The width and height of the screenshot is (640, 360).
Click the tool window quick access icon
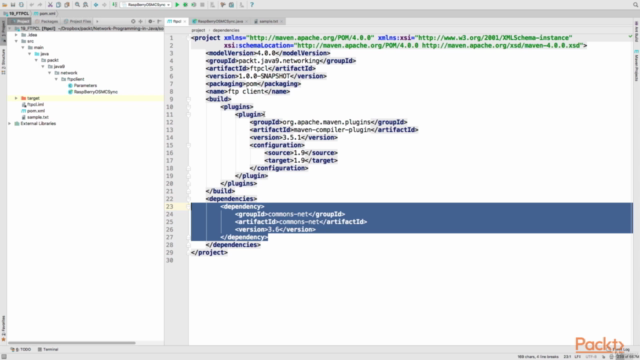coord(4,356)
